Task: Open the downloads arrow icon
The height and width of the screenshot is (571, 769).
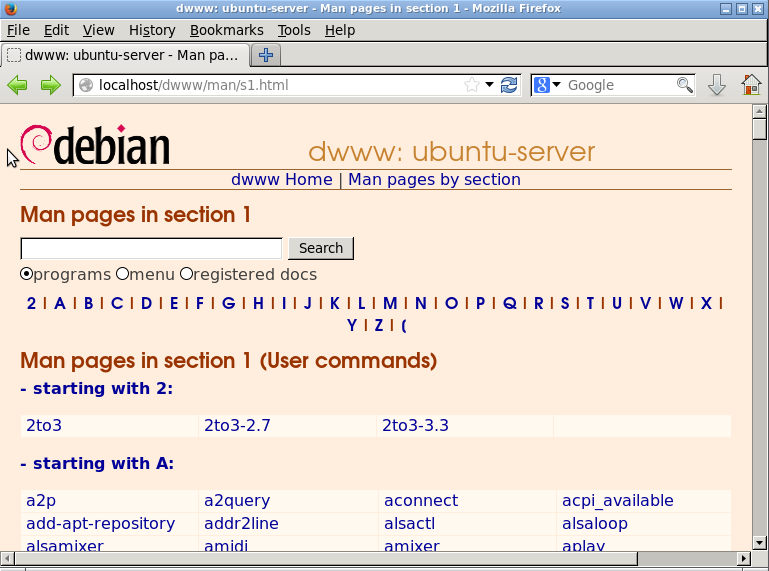Action: 717,85
